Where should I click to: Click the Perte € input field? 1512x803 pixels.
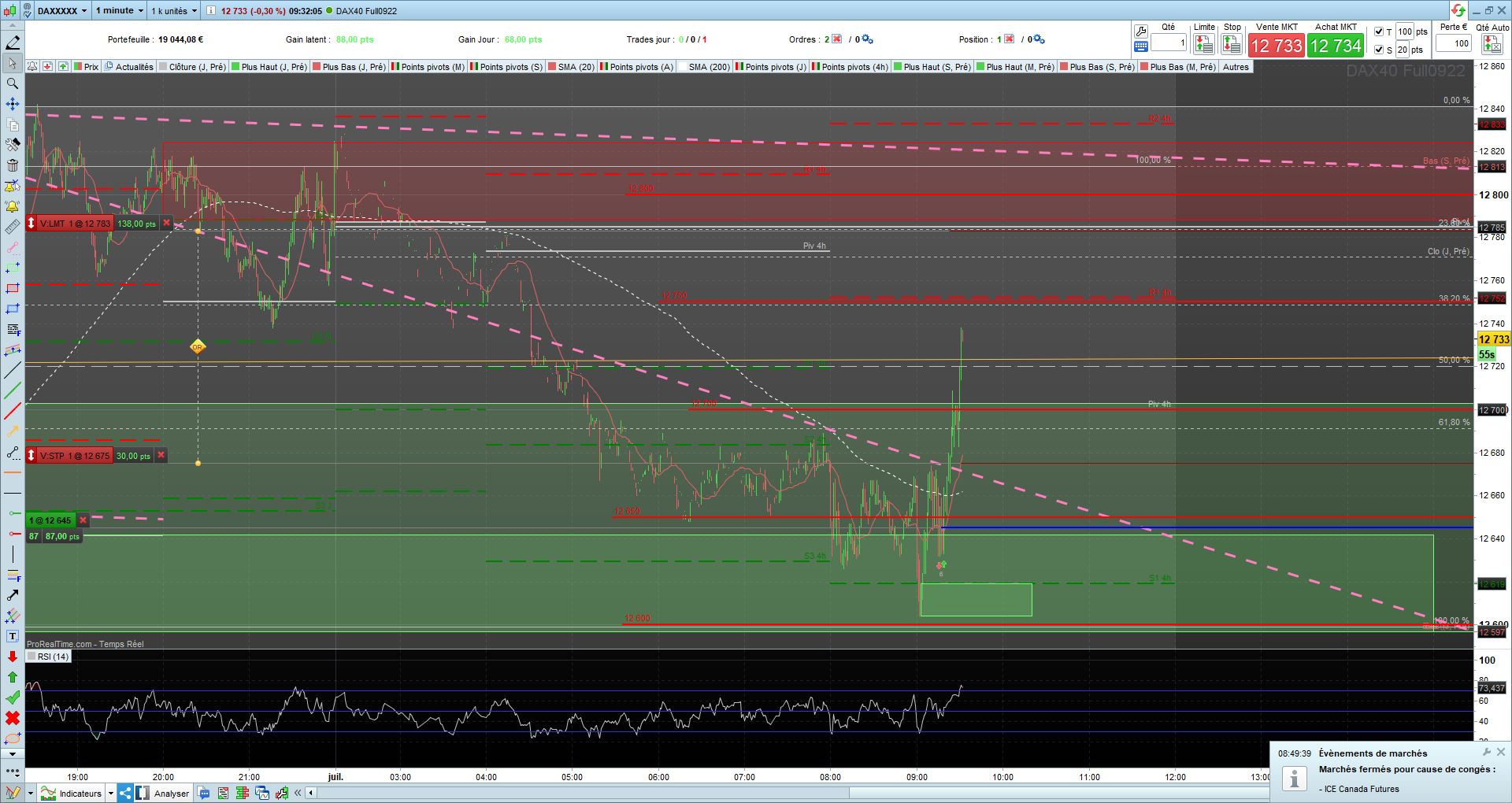click(1454, 43)
